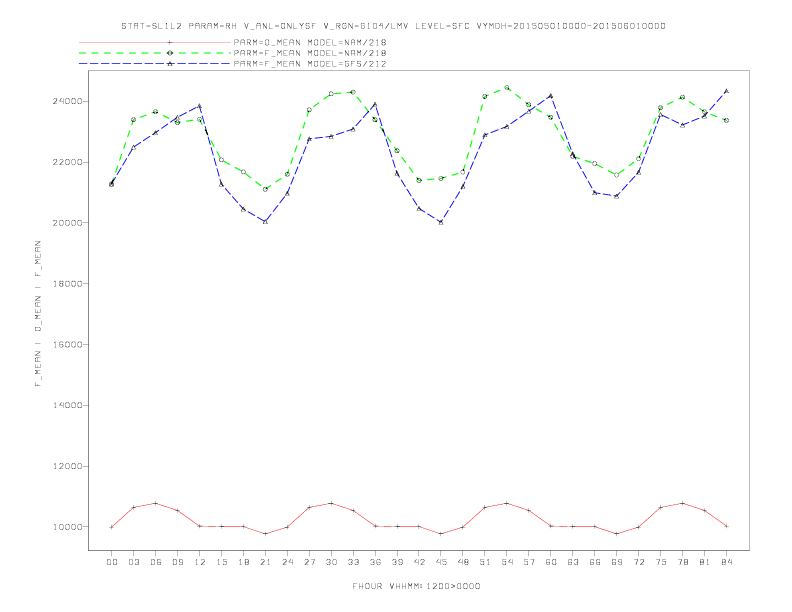Click the blue dashed line legend sample
The image size is (792, 612).
(x=155, y=64)
